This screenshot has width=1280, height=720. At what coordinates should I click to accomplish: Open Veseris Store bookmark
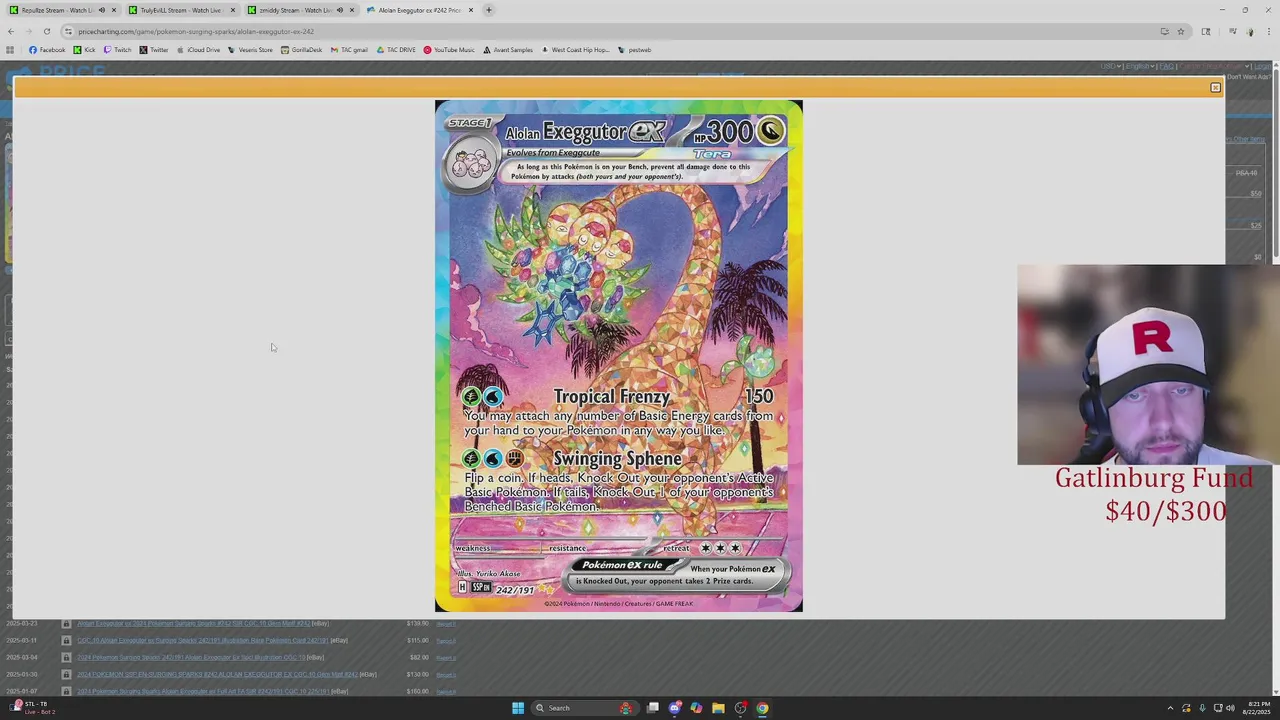coord(250,50)
